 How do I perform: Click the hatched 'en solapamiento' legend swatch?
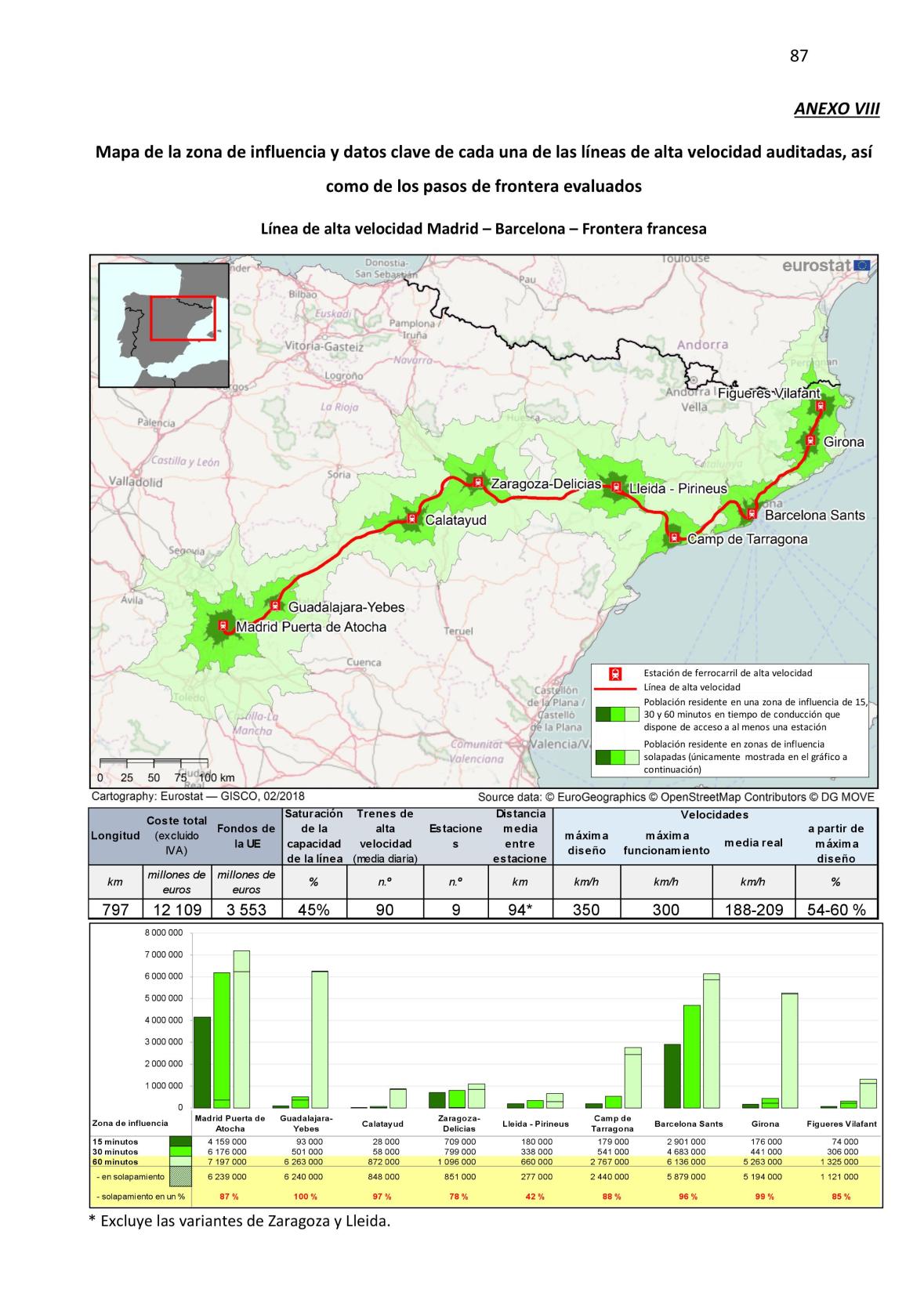coord(180,1175)
